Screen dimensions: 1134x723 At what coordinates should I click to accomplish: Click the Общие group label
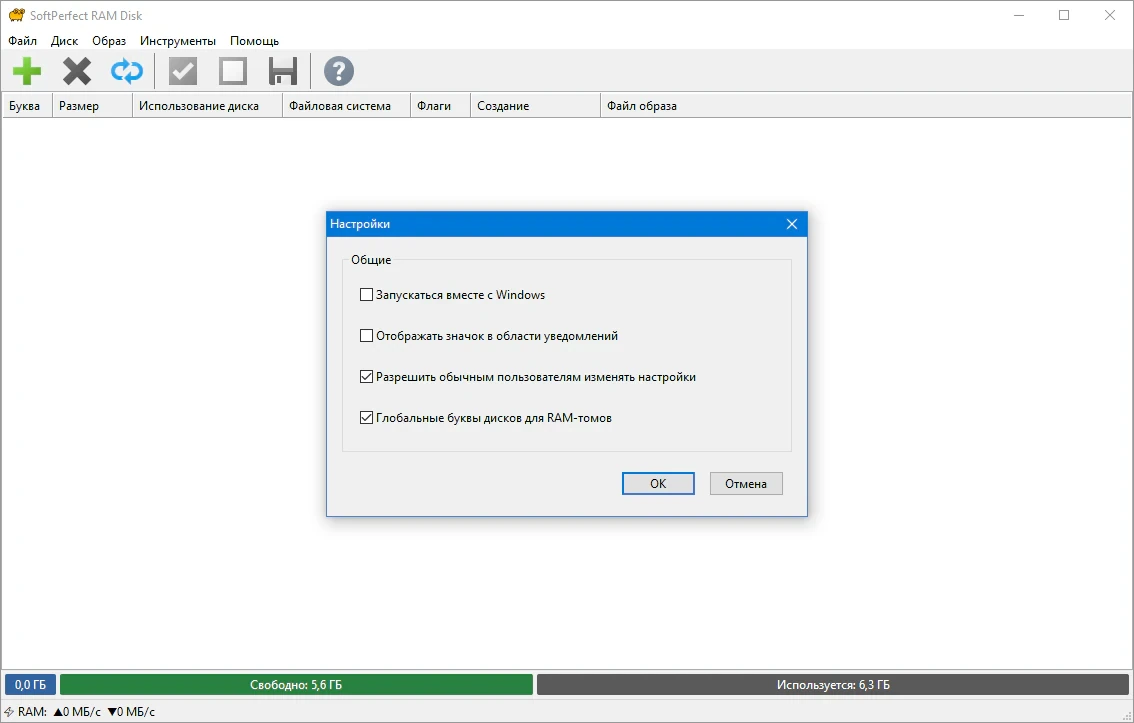tap(371, 260)
